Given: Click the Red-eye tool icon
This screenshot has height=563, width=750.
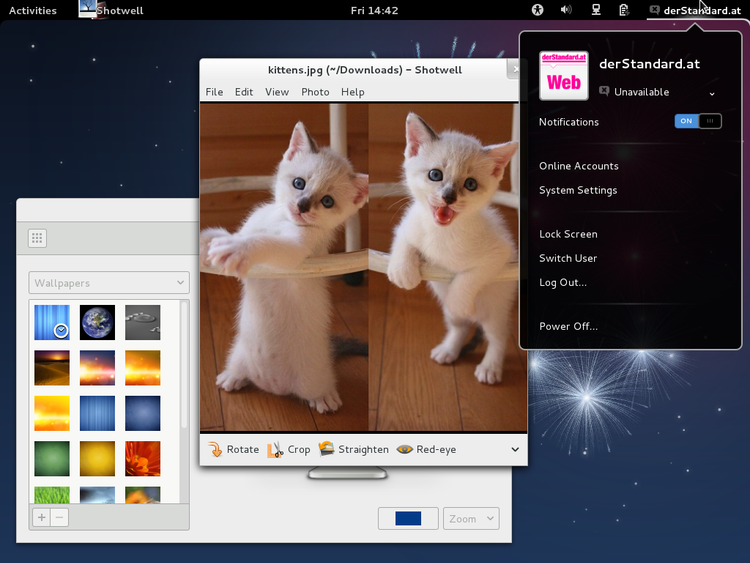Looking at the screenshot, I should [x=405, y=450].
